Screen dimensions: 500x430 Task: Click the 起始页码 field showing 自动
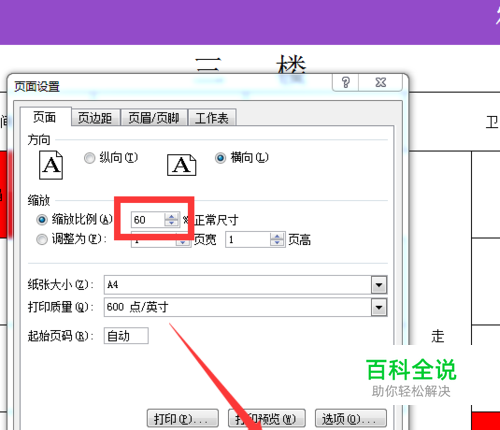126,336
